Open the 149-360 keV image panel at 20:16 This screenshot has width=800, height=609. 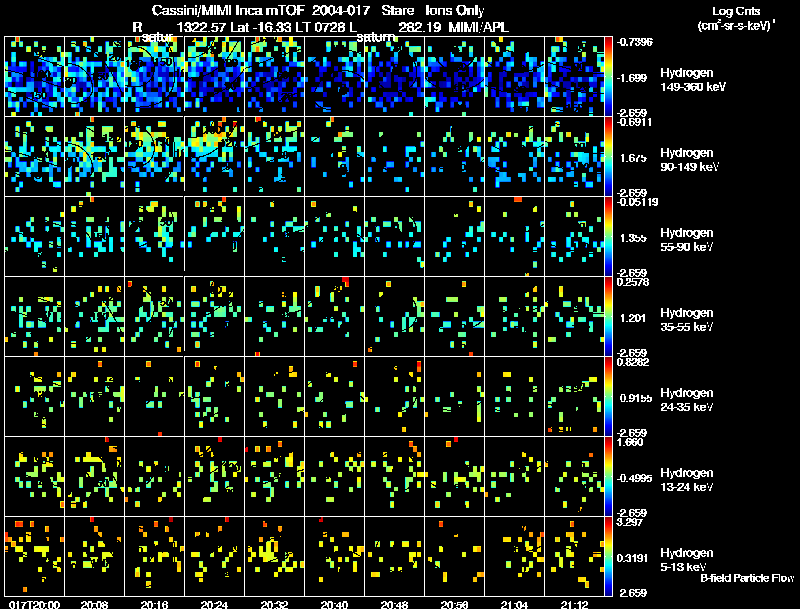tap(155, 76)
